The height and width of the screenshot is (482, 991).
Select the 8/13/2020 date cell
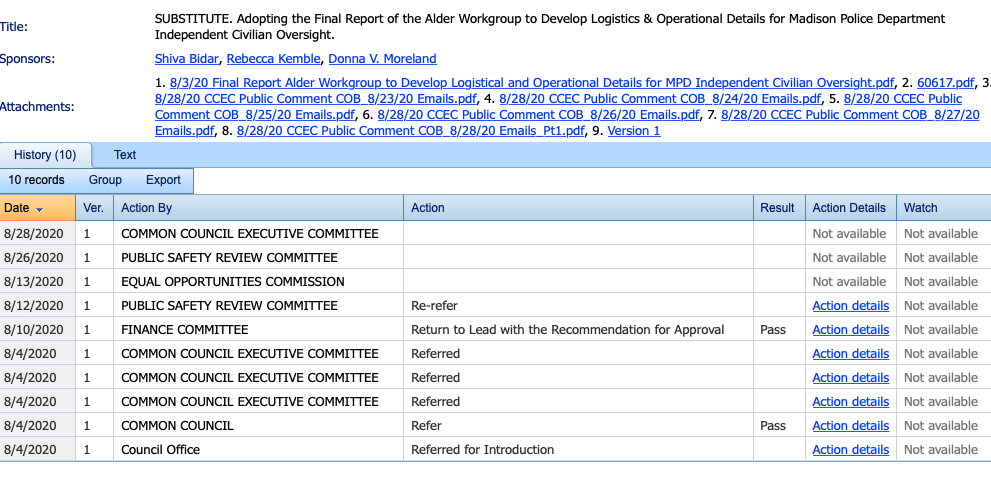coord(37,282)
